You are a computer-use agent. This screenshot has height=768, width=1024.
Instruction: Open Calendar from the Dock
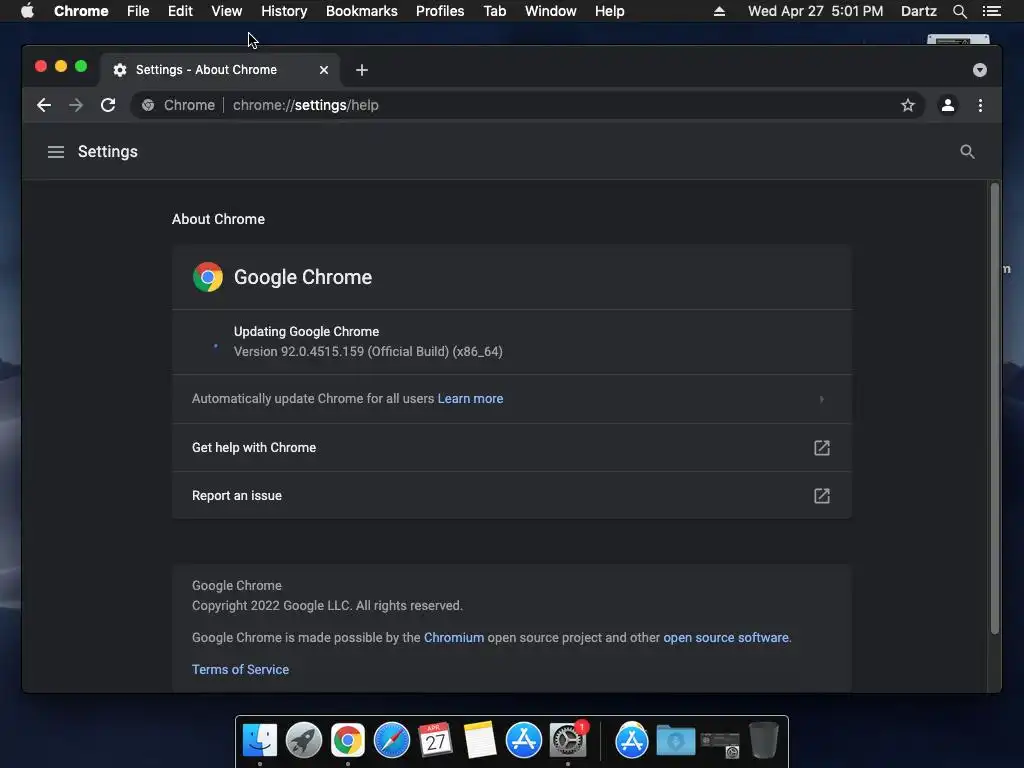click(436, 741)
